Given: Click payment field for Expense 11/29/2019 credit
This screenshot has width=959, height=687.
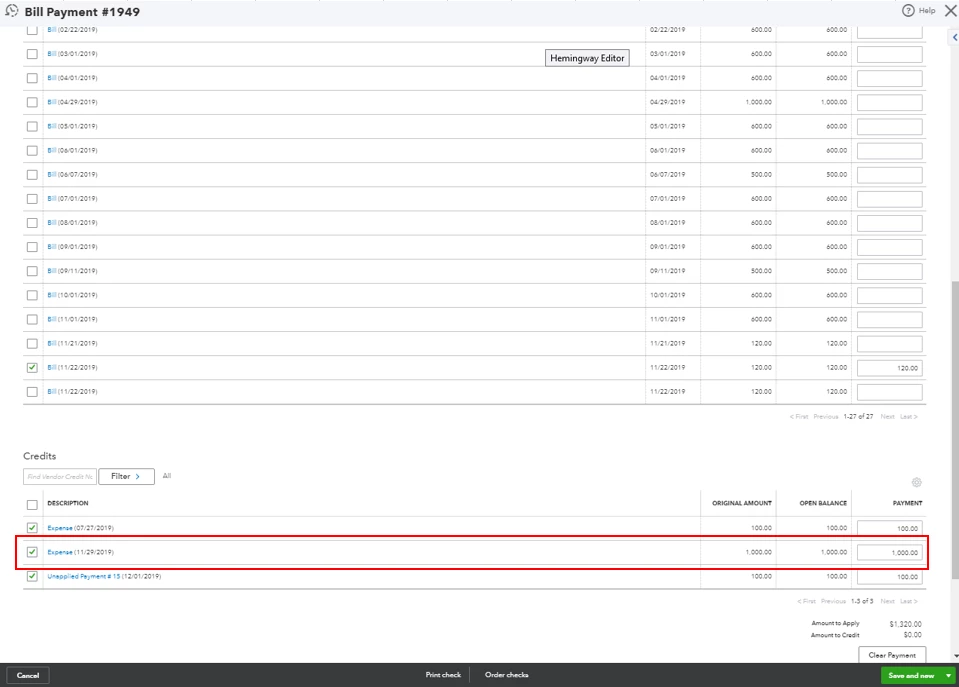Looking at the screenshot, I should 889,552.
